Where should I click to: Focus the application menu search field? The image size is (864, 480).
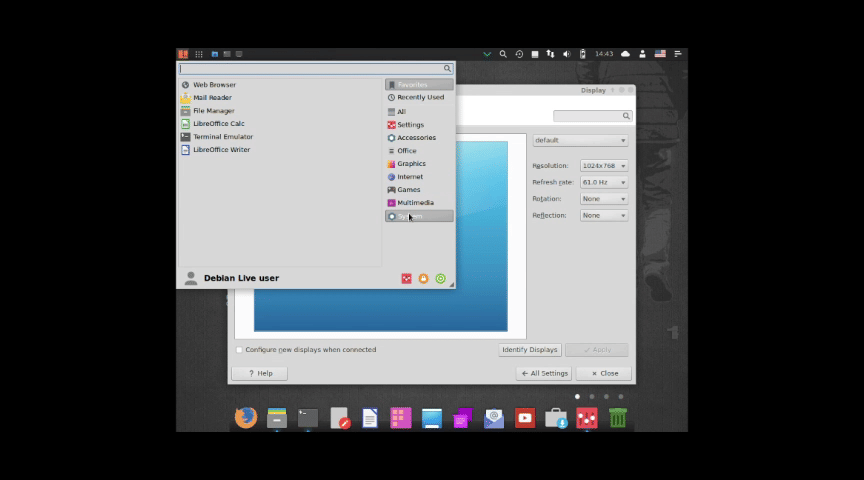(310, 69)
